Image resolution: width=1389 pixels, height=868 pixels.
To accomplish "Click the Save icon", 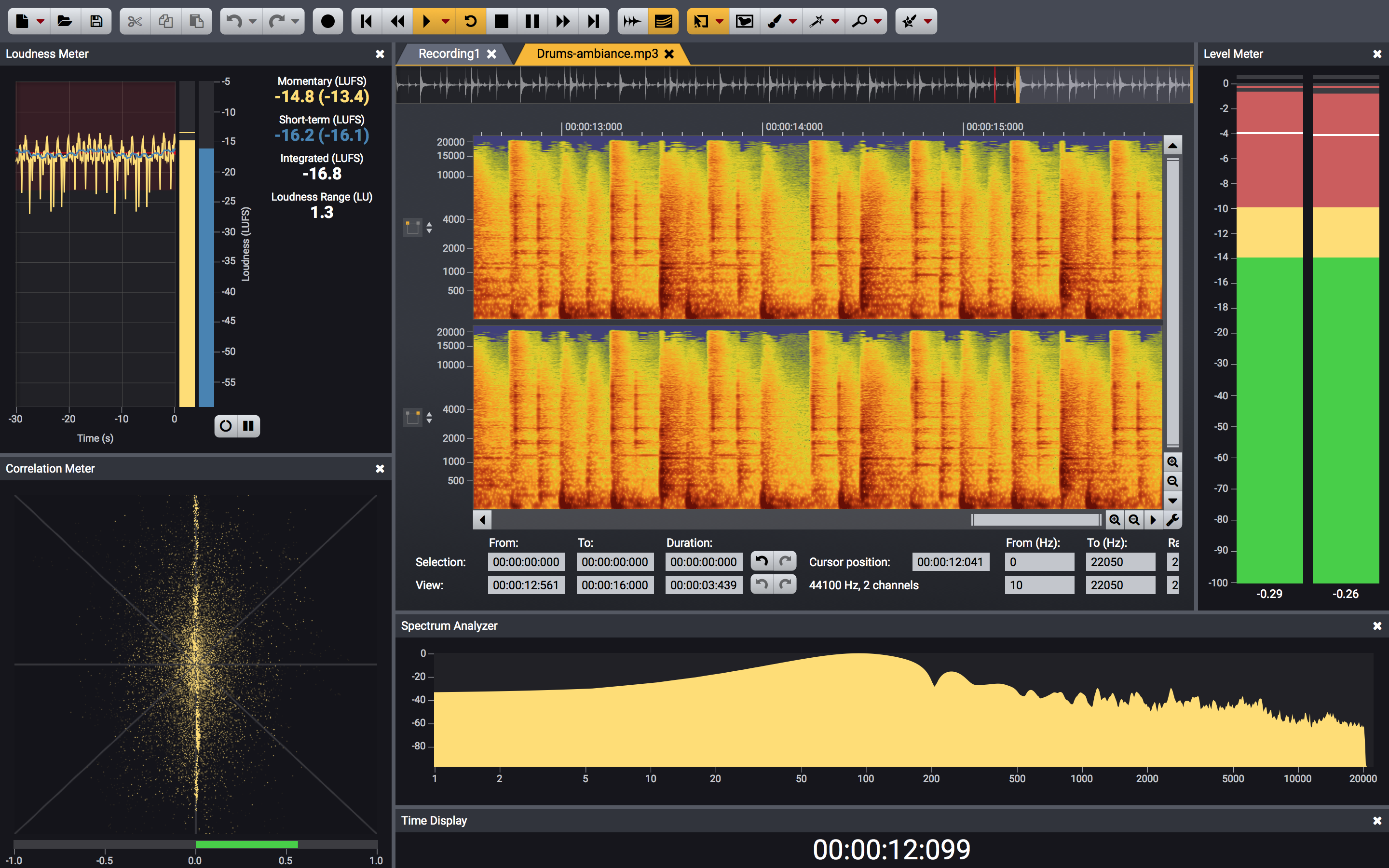I will click(x=96, y=21).
